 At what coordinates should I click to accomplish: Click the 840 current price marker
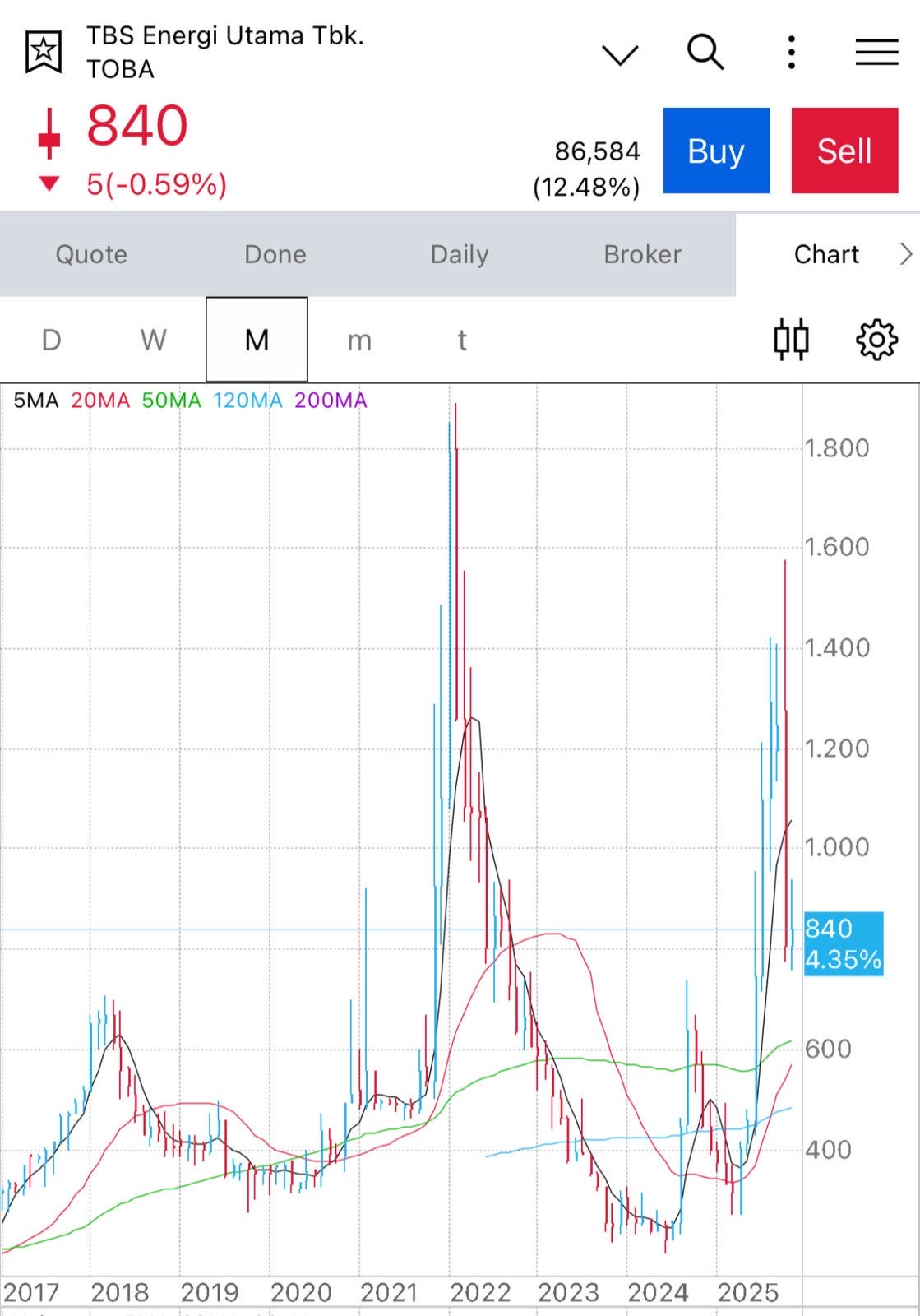(843, 943)
